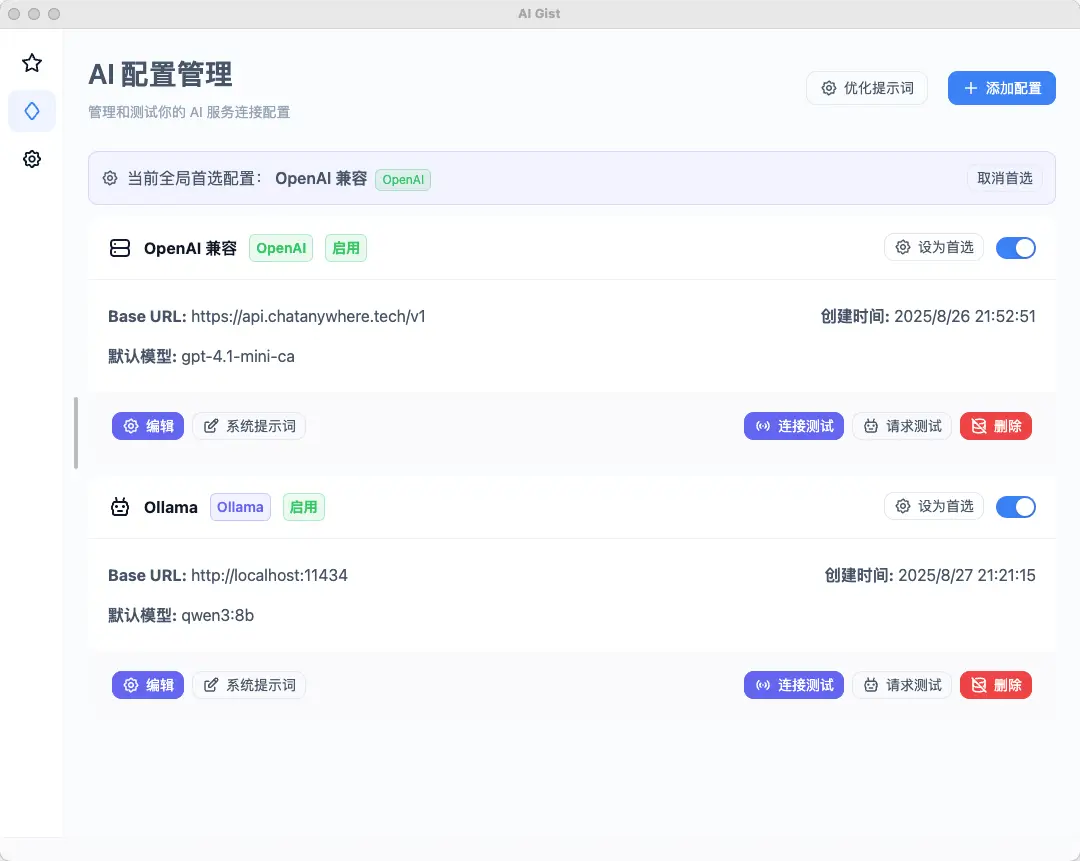Delete the Ollama config with 删除

coord(996,685)
